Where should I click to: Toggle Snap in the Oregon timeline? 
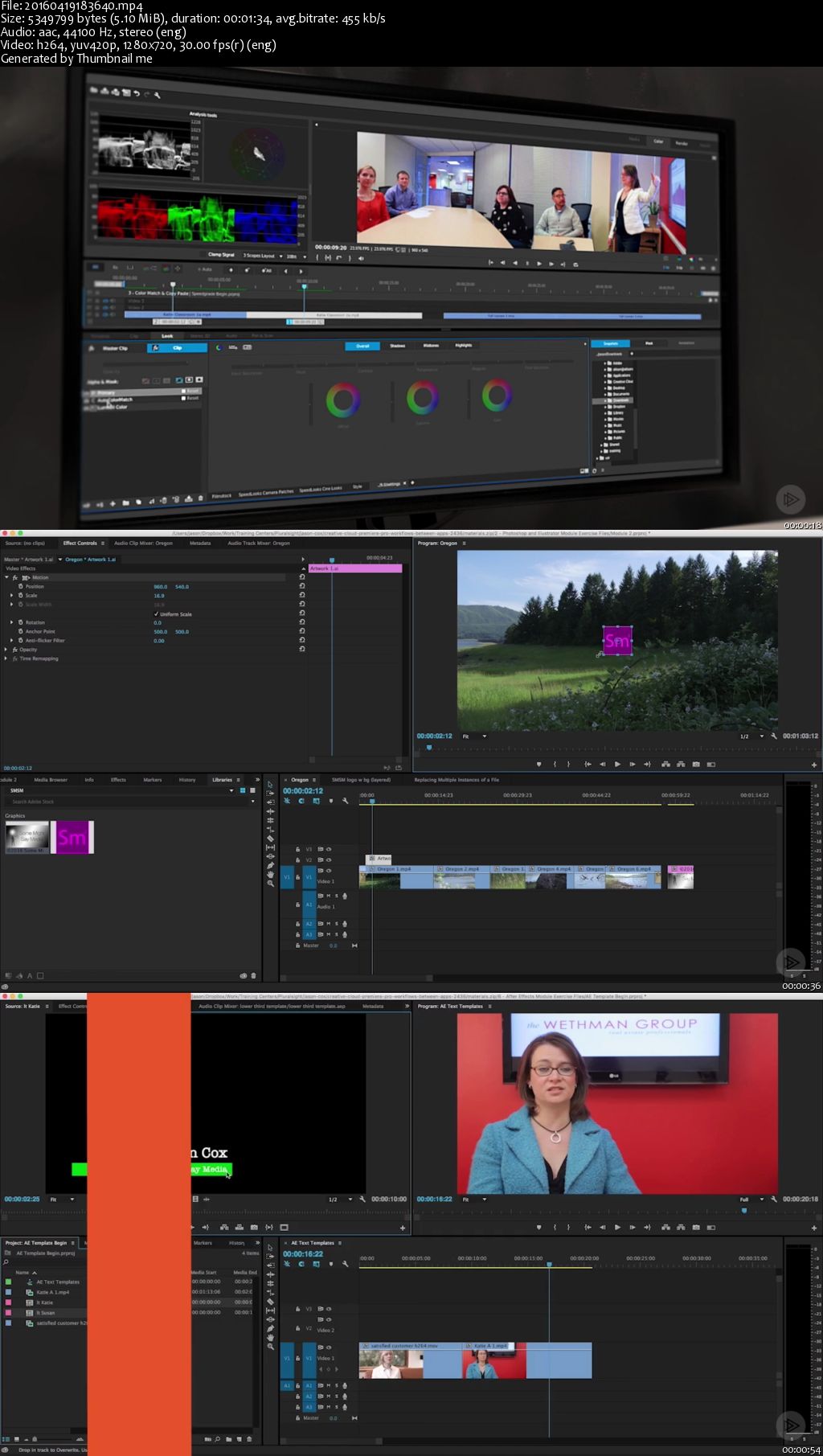click(301, 801)
